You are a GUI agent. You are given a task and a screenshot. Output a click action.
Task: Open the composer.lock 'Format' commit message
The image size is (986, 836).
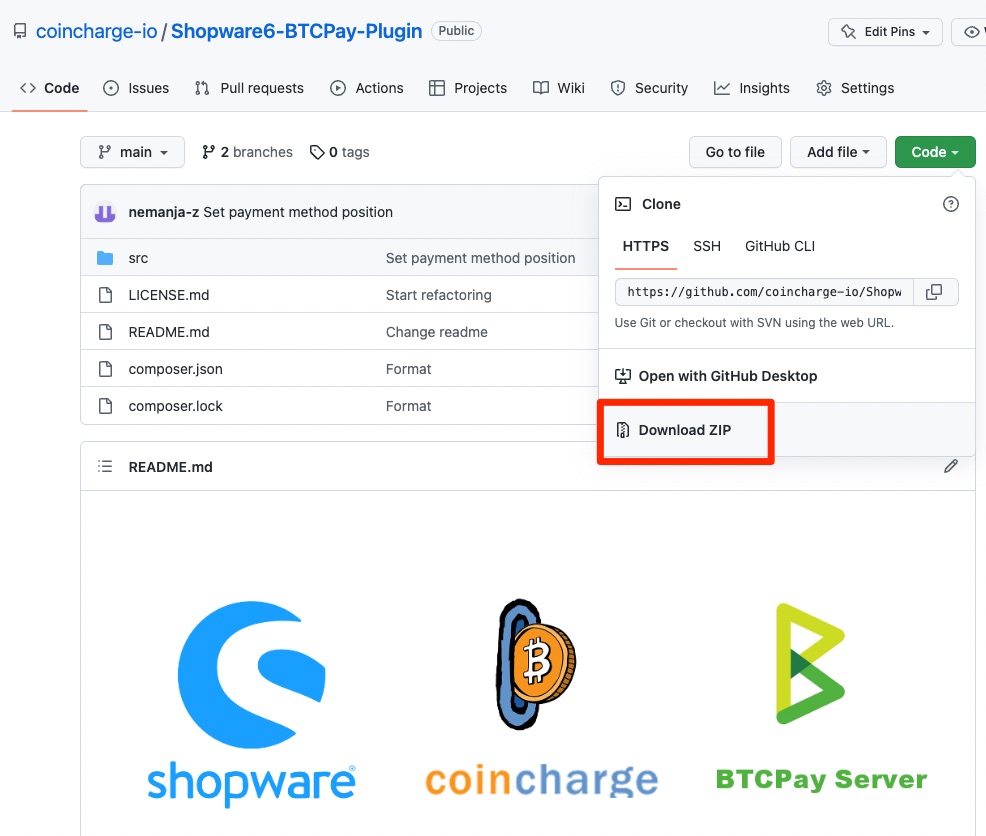tap(408, 406)
